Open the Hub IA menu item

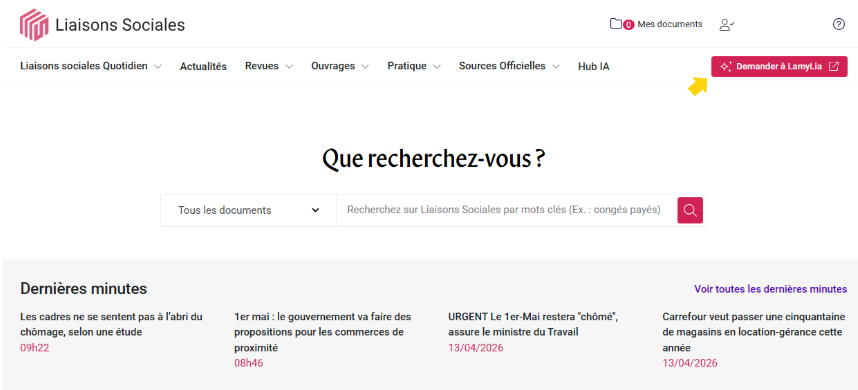coord(594,66)
